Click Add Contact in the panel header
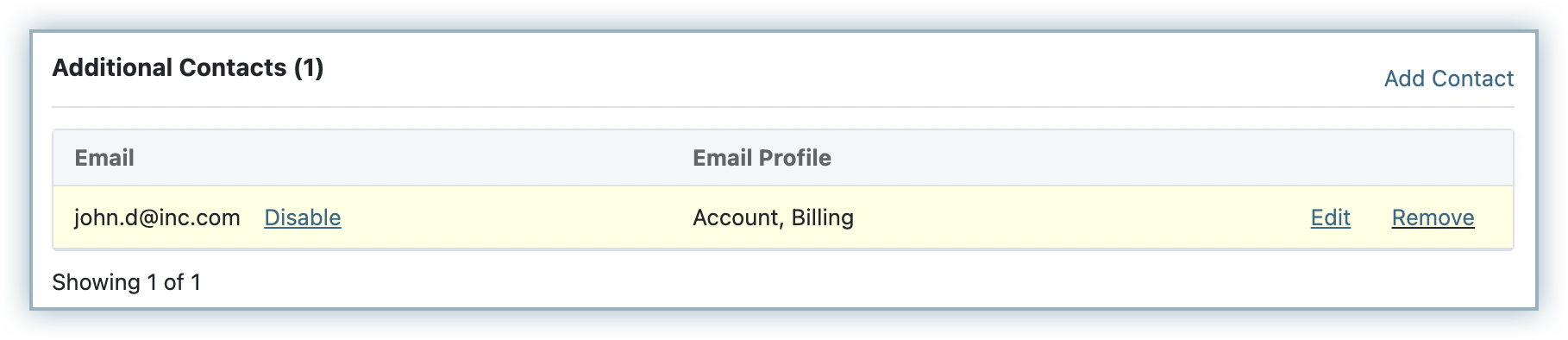This screenshot has height=340, width=1568. click(1448, 79)
